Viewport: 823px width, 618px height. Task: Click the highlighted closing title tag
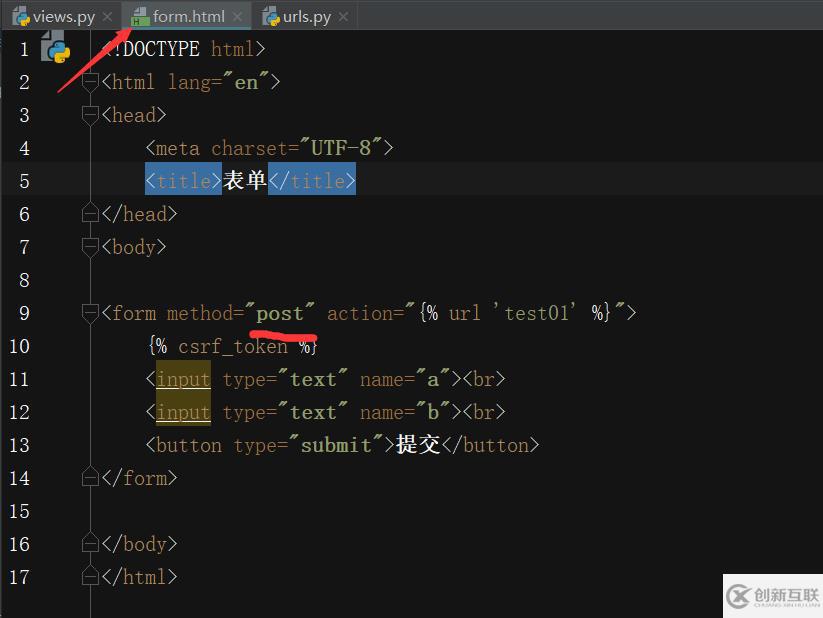[x=312, y=181]
